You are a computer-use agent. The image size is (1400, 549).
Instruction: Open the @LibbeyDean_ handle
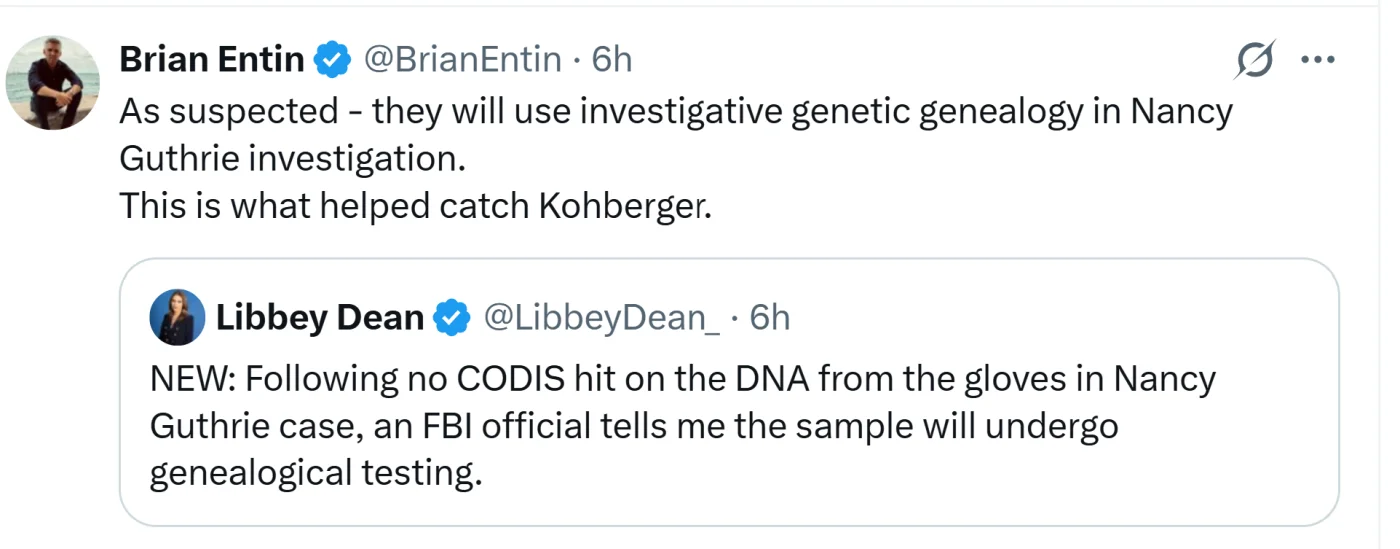601,318
